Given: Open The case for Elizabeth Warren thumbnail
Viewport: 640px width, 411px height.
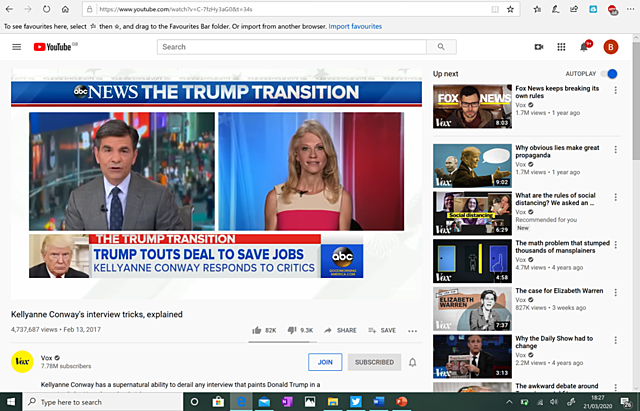Looking at the screenshot, I should coord(472,309).
